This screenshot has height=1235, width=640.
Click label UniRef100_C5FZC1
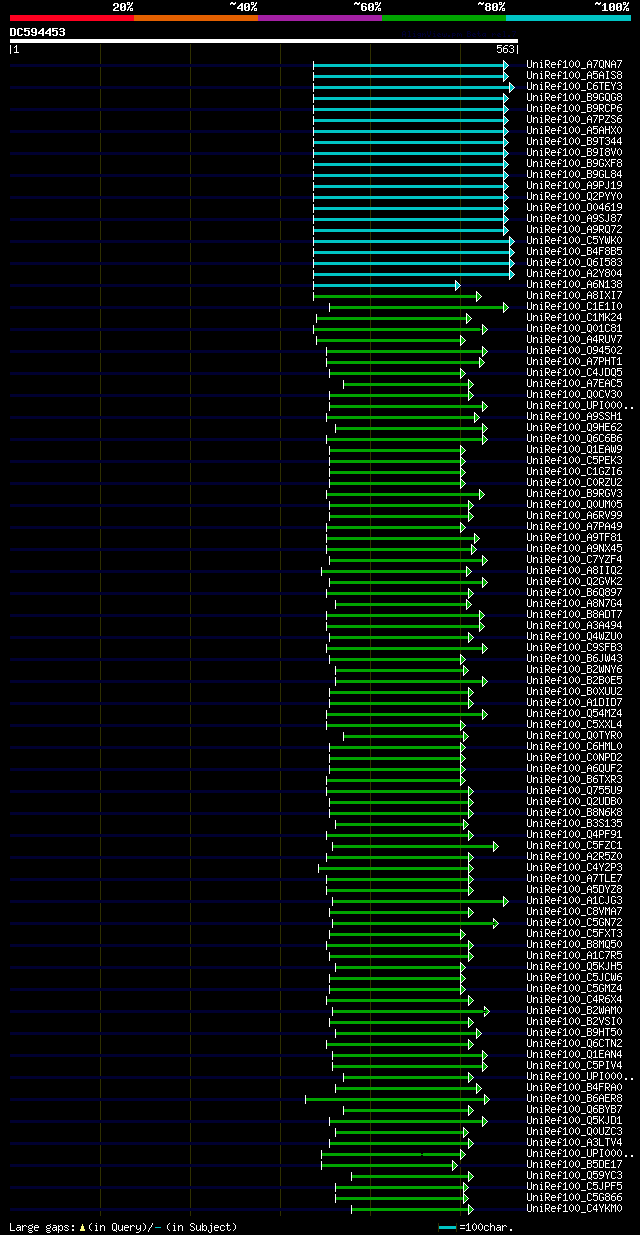click(574, 845)
